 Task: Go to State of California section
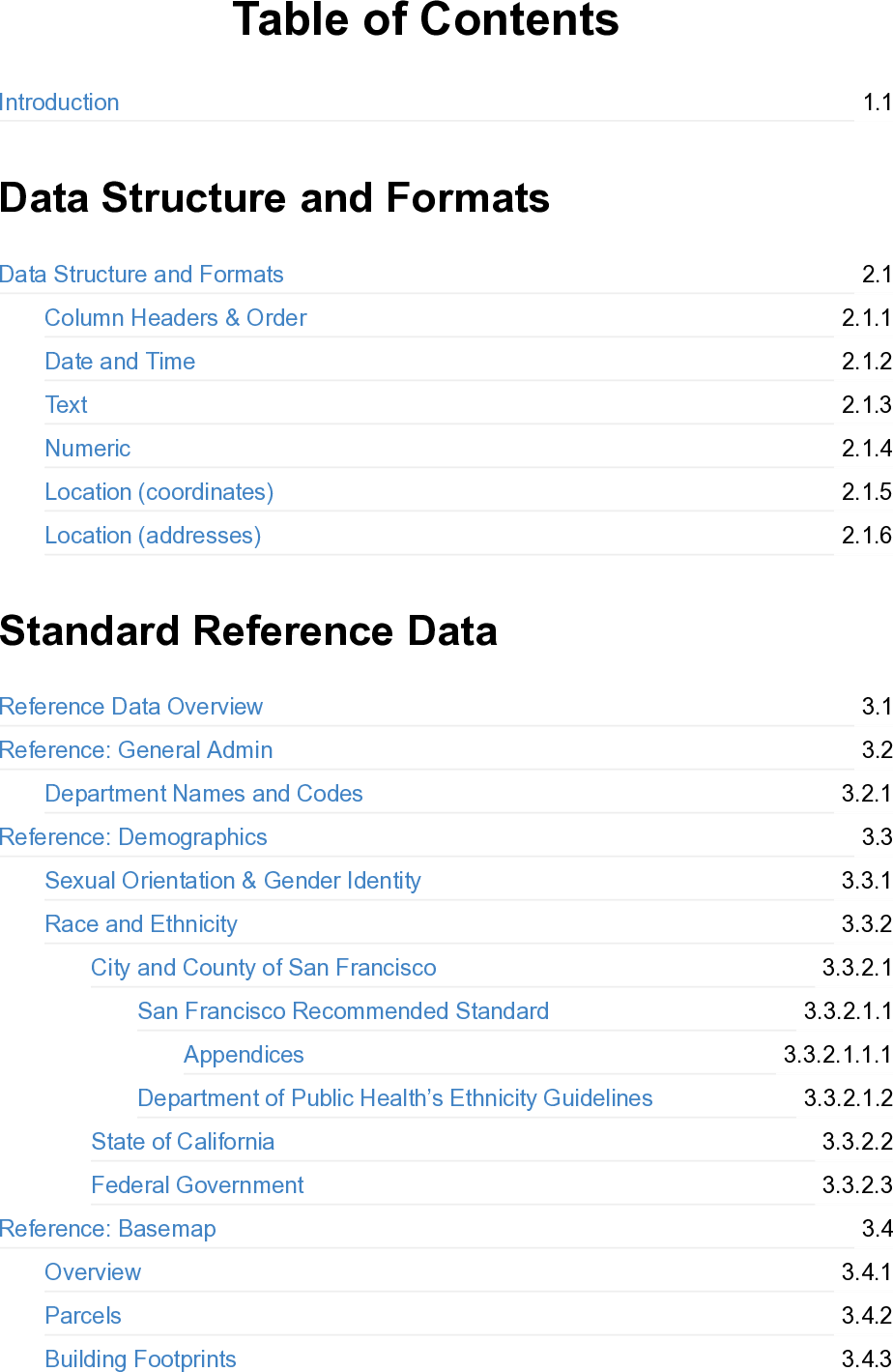183,1142
